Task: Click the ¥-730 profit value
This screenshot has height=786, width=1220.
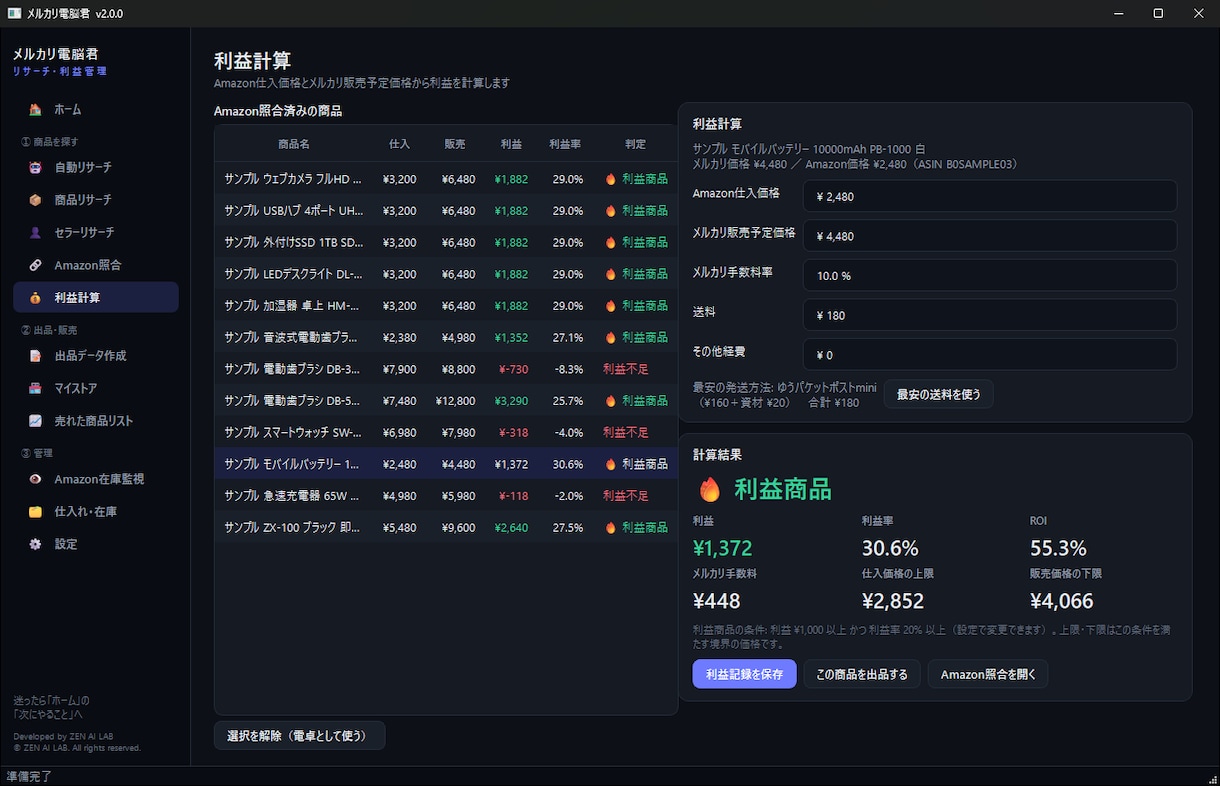Action: click(x=511, y=369)
